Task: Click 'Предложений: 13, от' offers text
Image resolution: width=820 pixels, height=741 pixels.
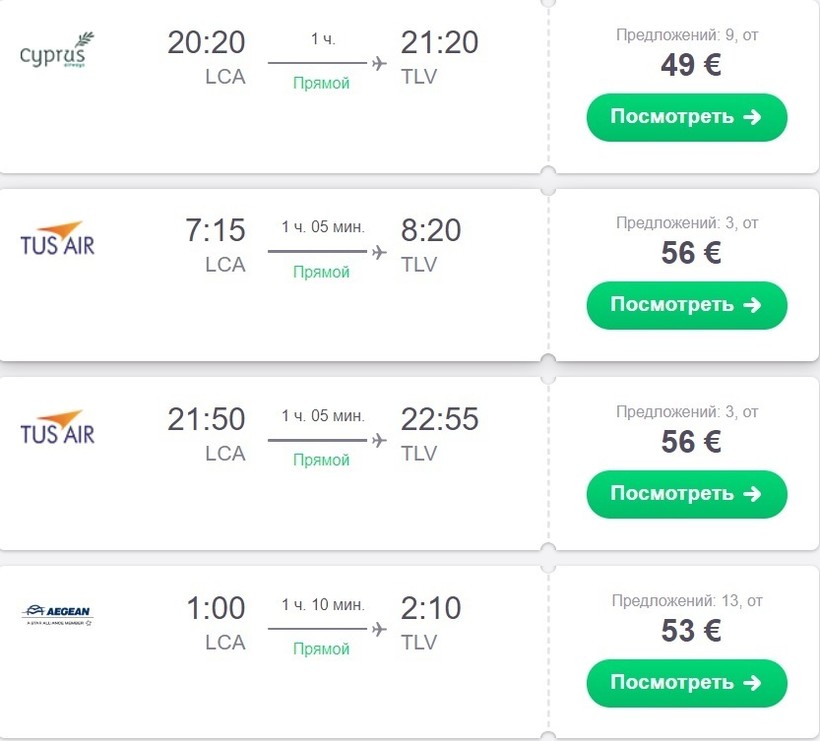Action: coord(687,601)
